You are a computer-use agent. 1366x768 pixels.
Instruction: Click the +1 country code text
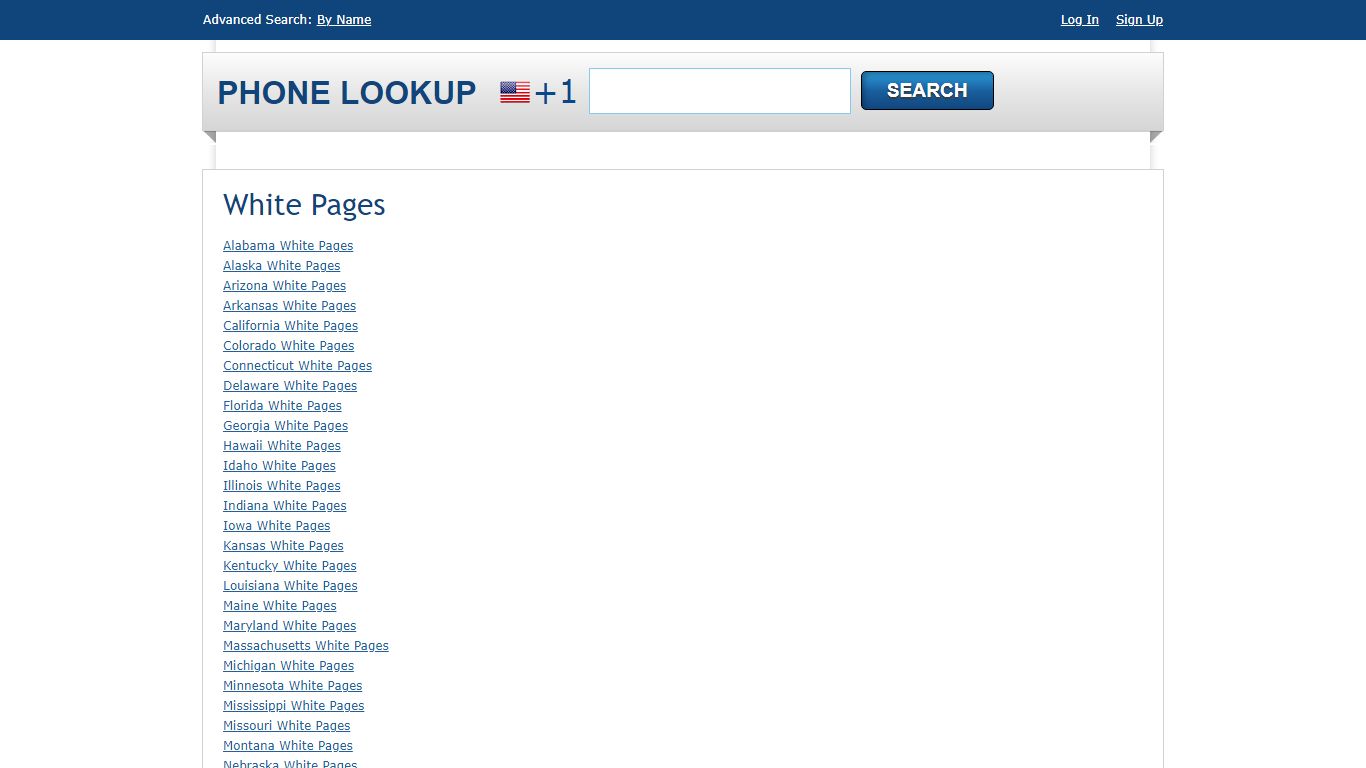point(556,93)
